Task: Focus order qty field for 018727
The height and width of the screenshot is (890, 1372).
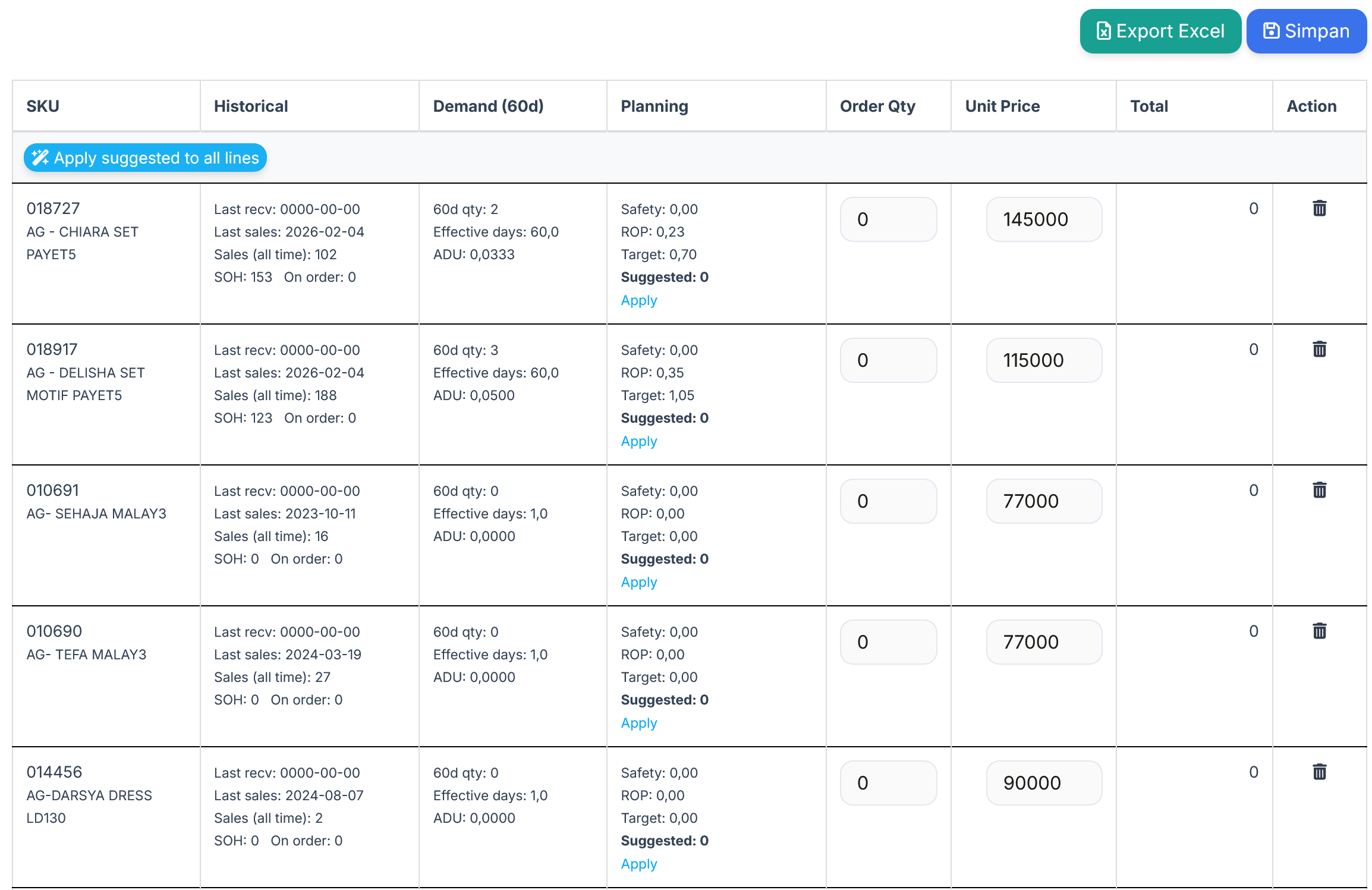Action: [888, 219]
